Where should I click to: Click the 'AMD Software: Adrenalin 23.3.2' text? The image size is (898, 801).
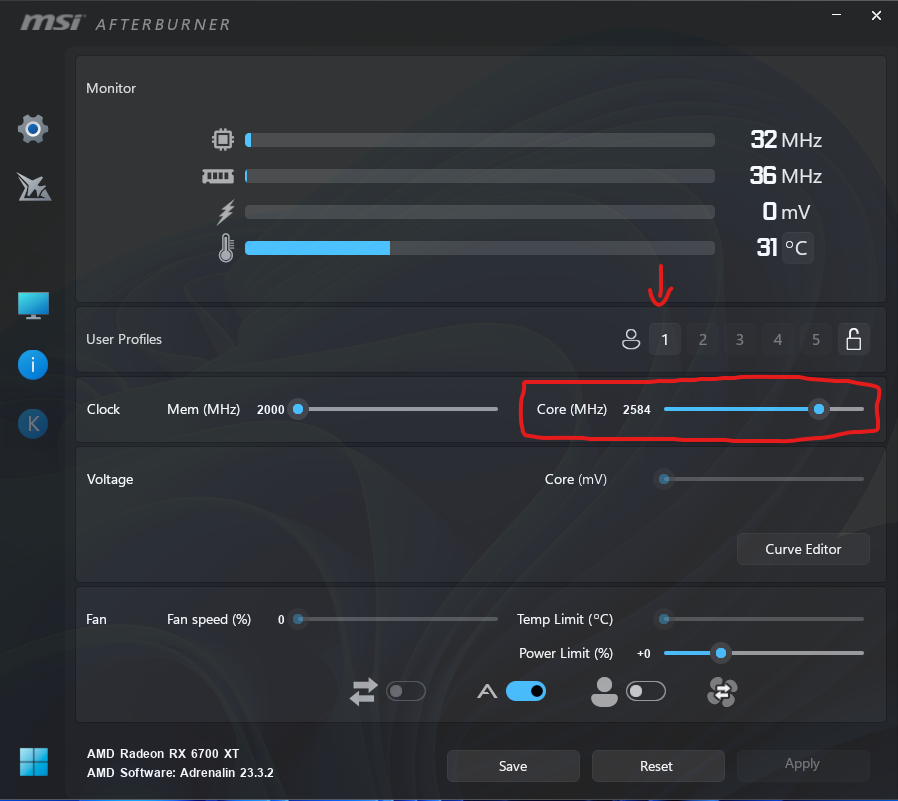click(180, 772)
